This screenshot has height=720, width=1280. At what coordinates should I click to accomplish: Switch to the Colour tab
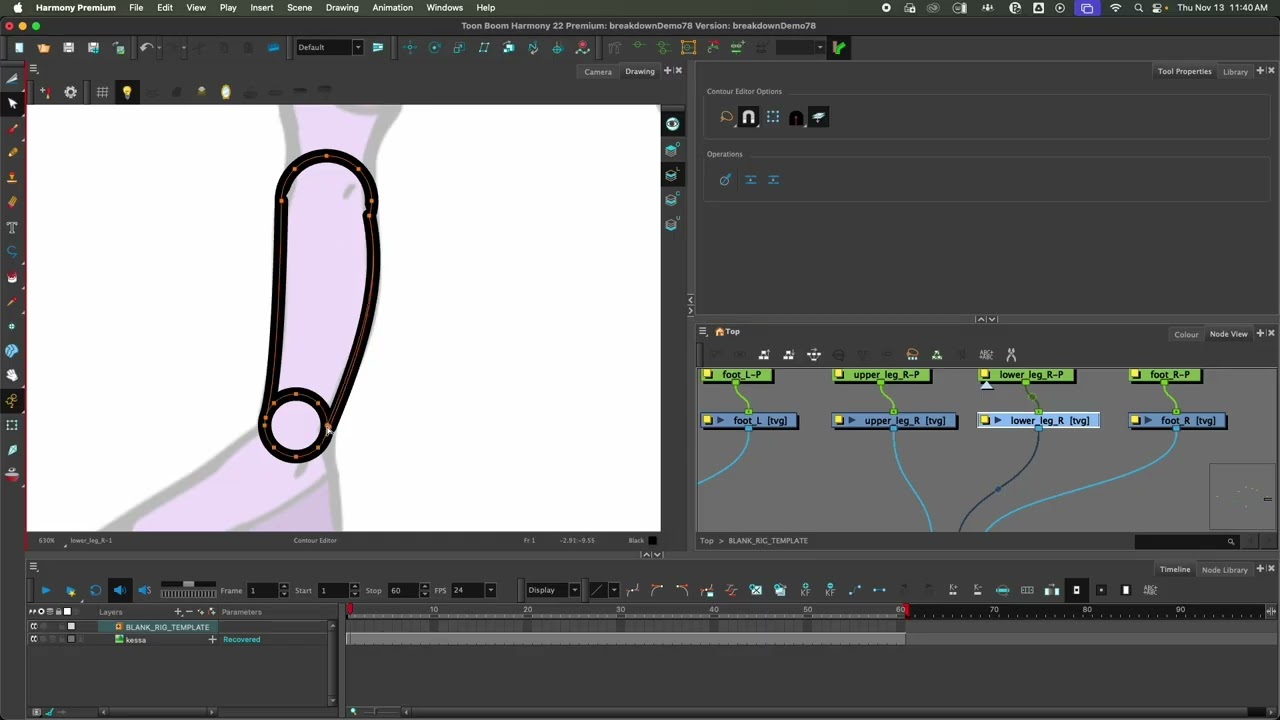[x=1186, y=334]
